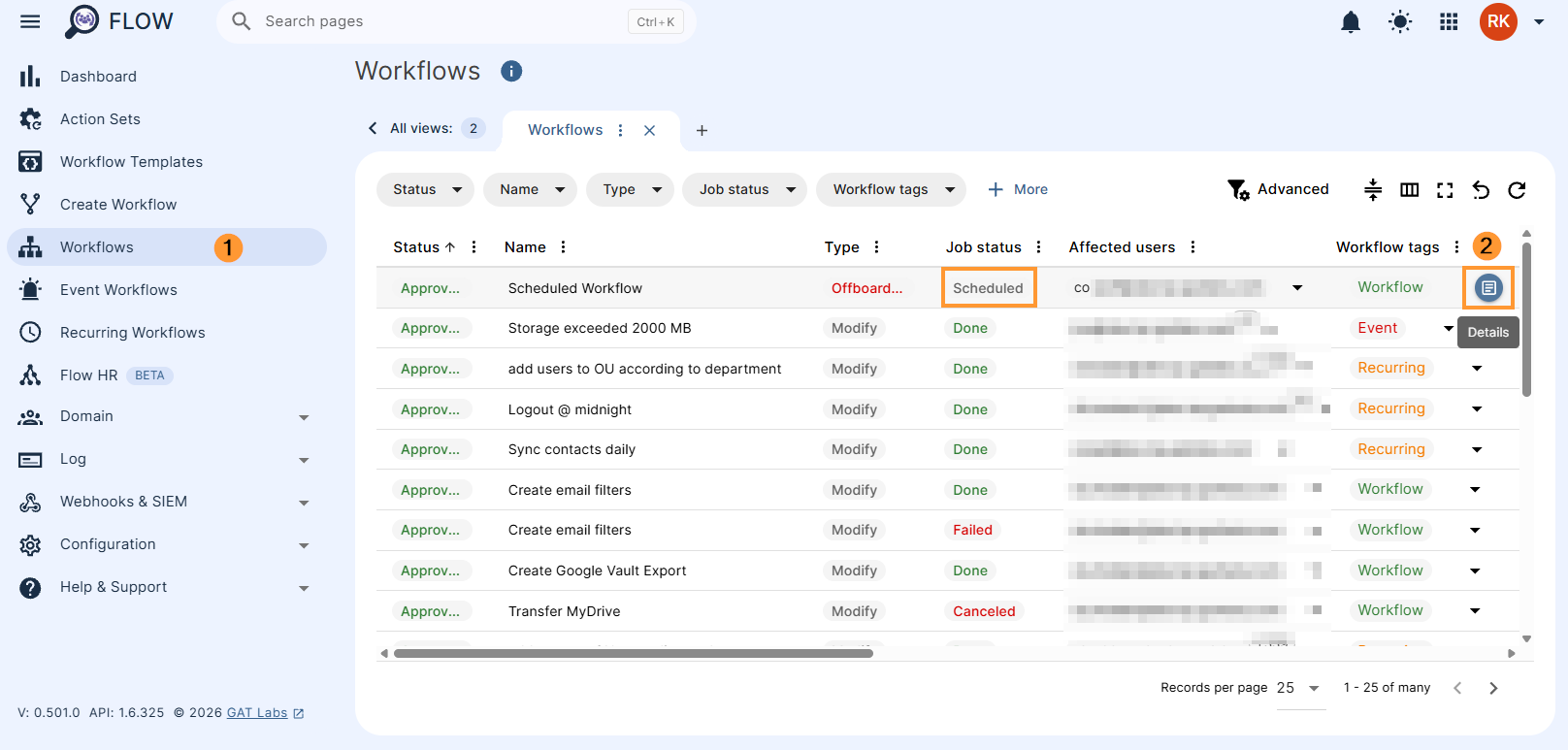This screenshot has height=750, width=1568.
Task: Expand Storage exceeded Event tag dropdown
Action: [1449, 329]
